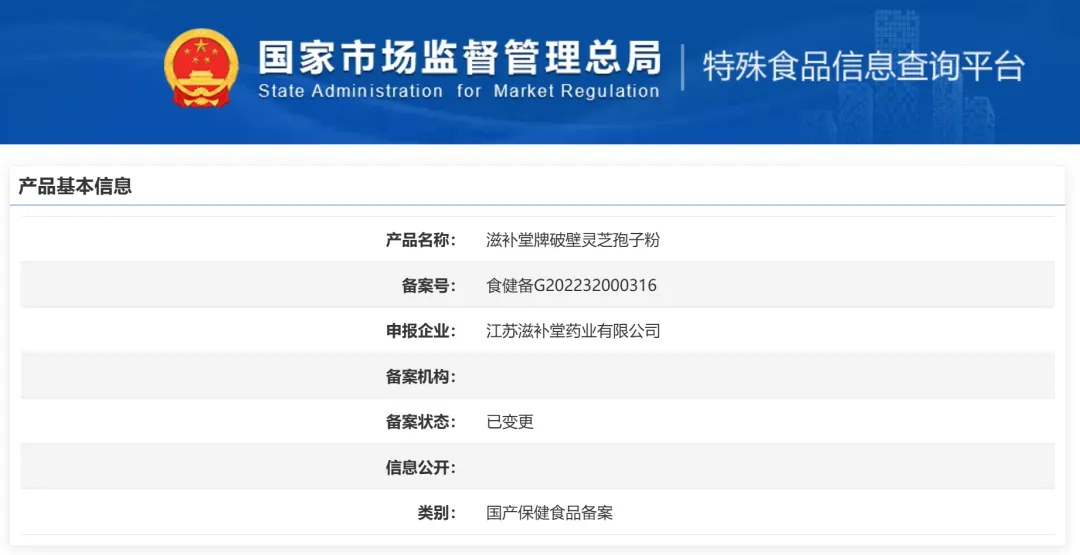Select category value 国产保健食品备案
The image size is (1080, 555).
coord(550,514)
